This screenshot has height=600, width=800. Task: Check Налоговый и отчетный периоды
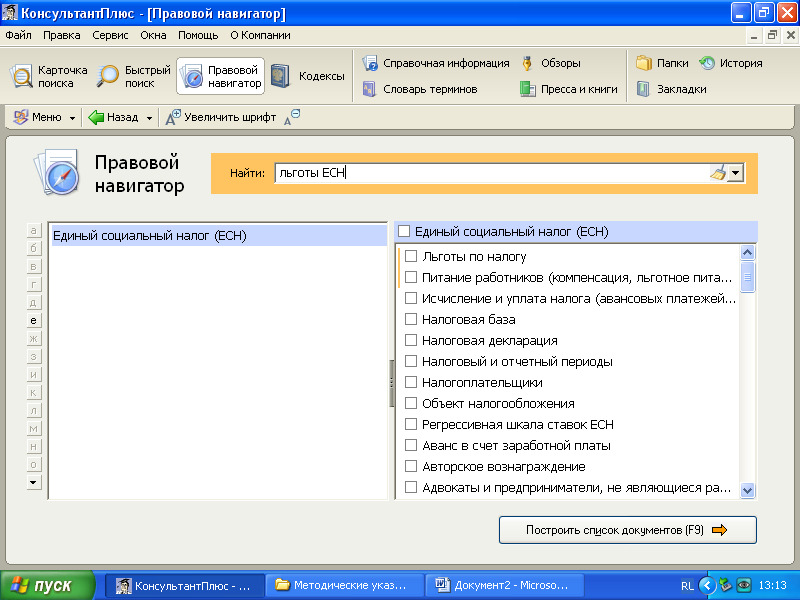pos(411,361)
